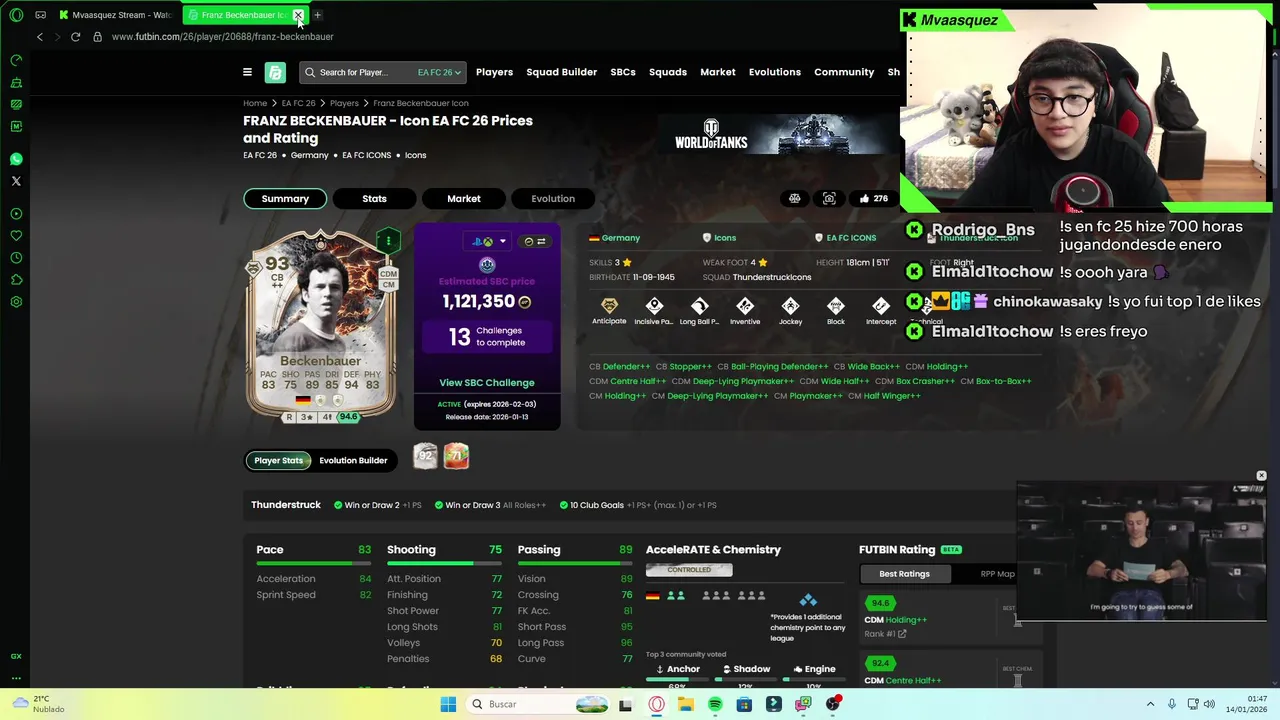Image resolution: width=1280 pixels, height=720 pixels.
Task: Open File Explorer from the taskbar
Action: 685,704
